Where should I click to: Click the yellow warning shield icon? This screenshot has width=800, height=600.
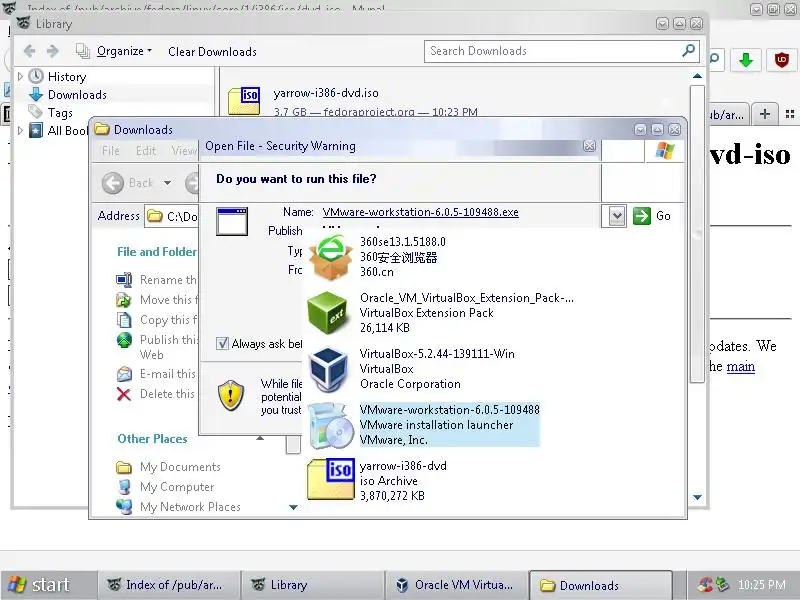tap(231, 395)
